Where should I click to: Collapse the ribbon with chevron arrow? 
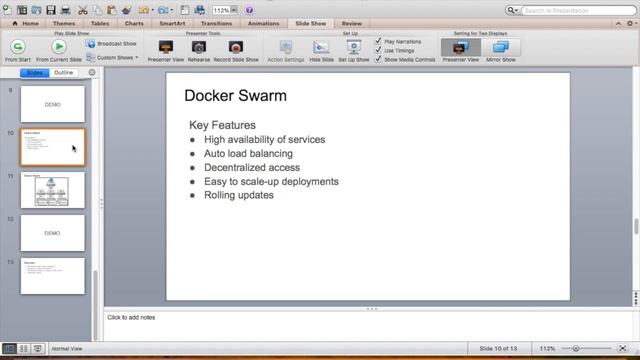618,24
